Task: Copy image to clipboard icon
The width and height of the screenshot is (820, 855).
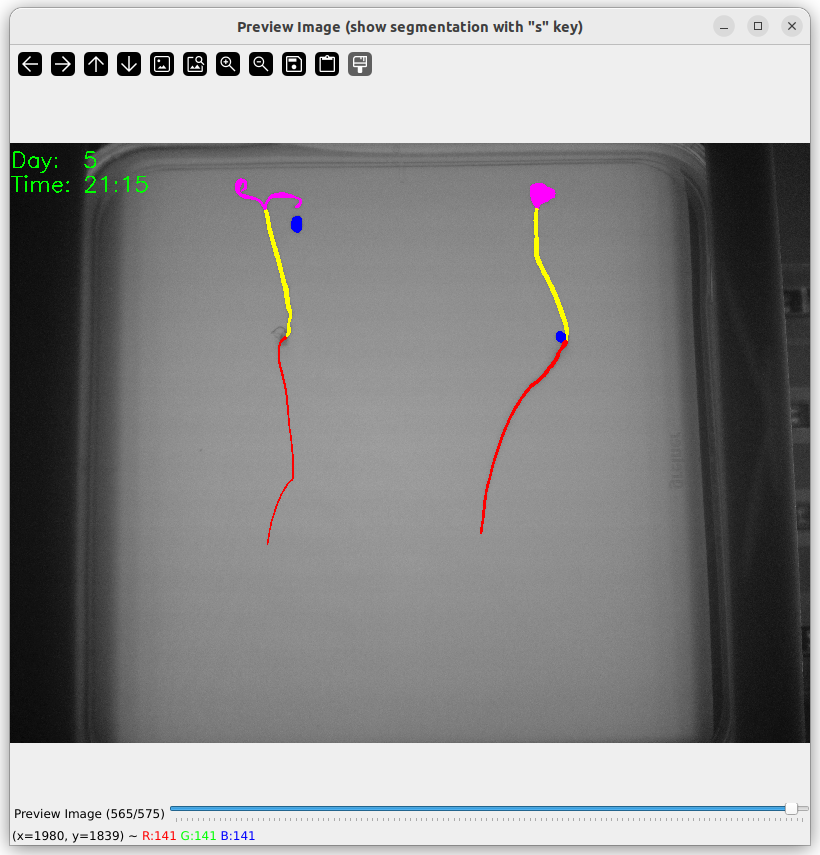Action: [x=327, y=65]
